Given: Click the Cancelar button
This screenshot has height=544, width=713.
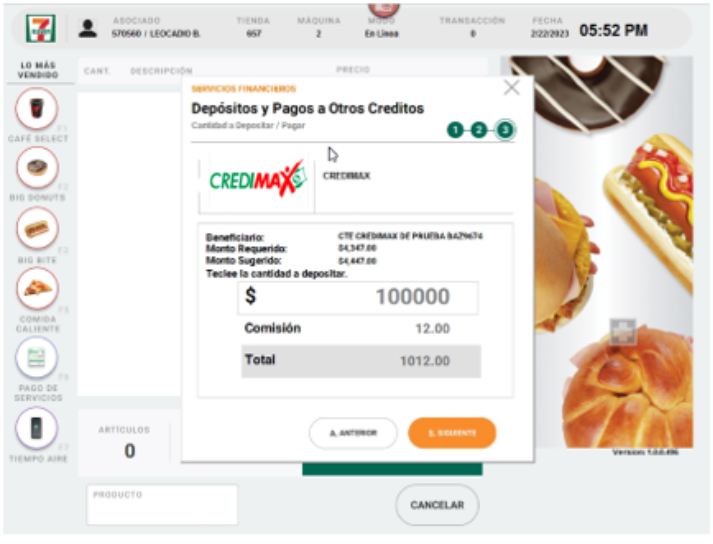Looking at the screenshot, I should pyautogui.click(x=437, y=505).
